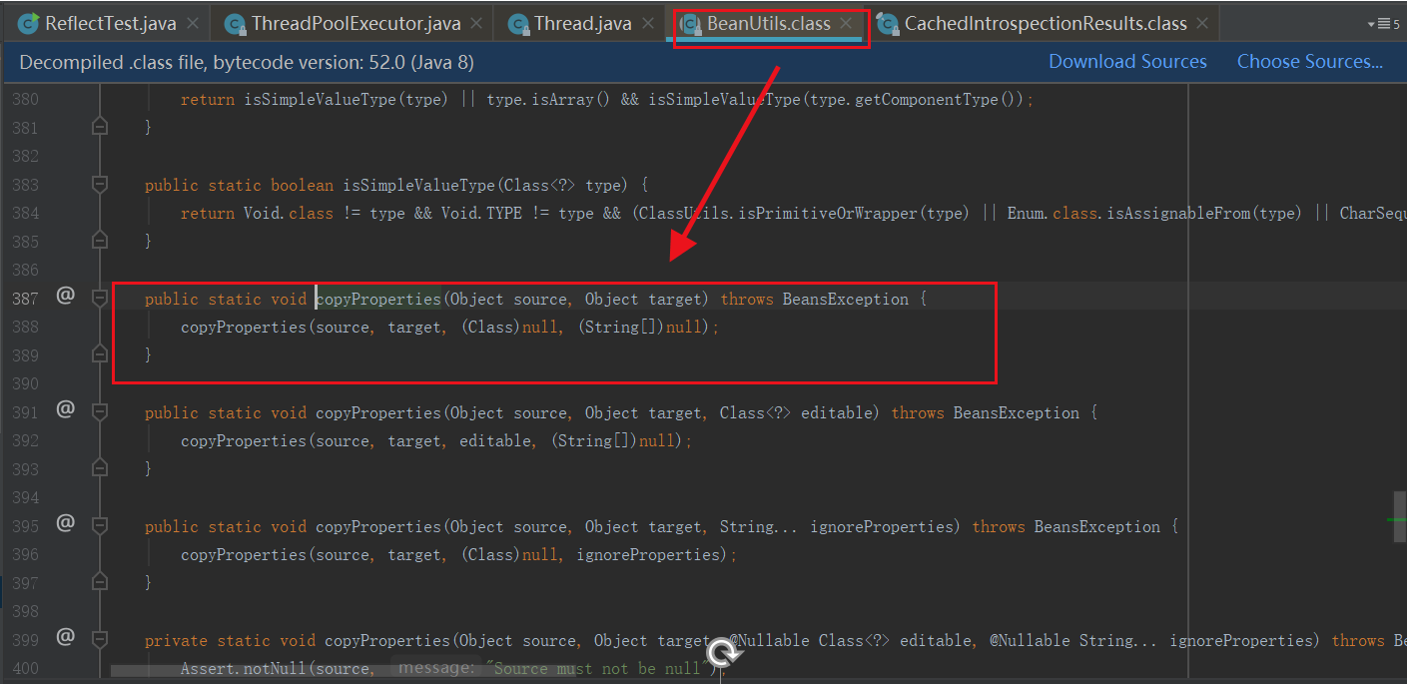Click the ThreadPoolExecutor.java class icon

pyautogui.click(x=234, y=23)
